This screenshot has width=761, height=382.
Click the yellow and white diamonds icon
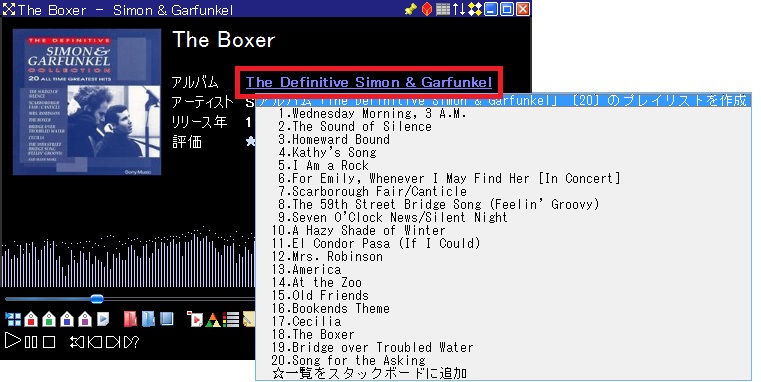tap(475, 9)
